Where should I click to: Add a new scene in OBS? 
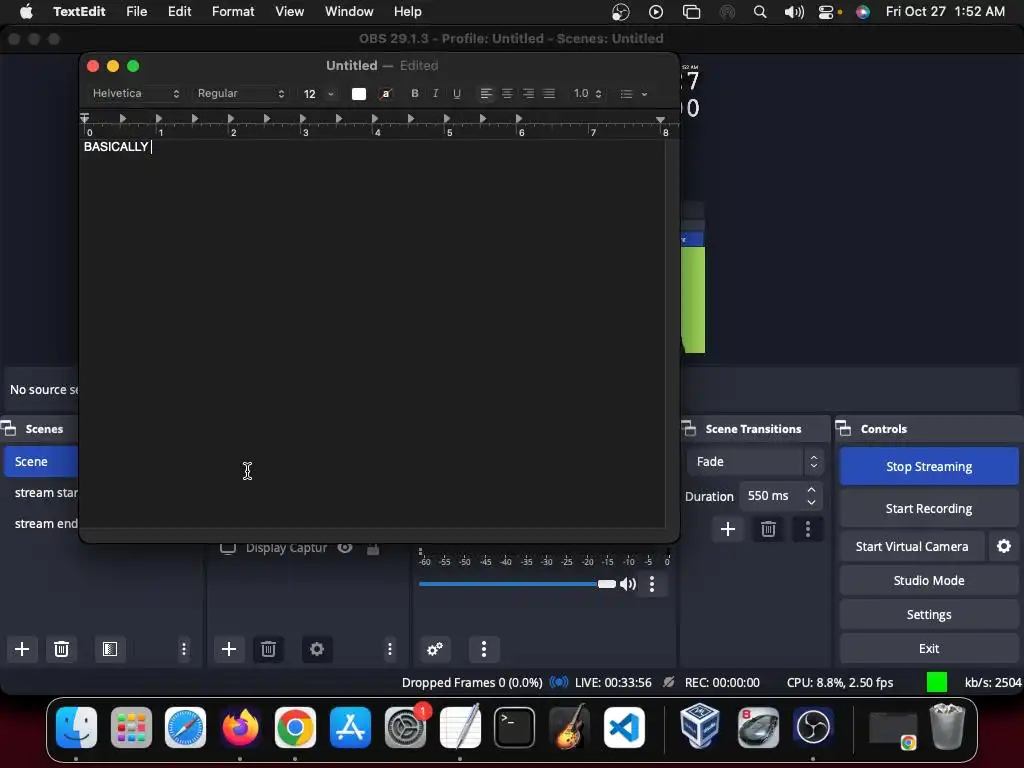(x=22, y=649)
